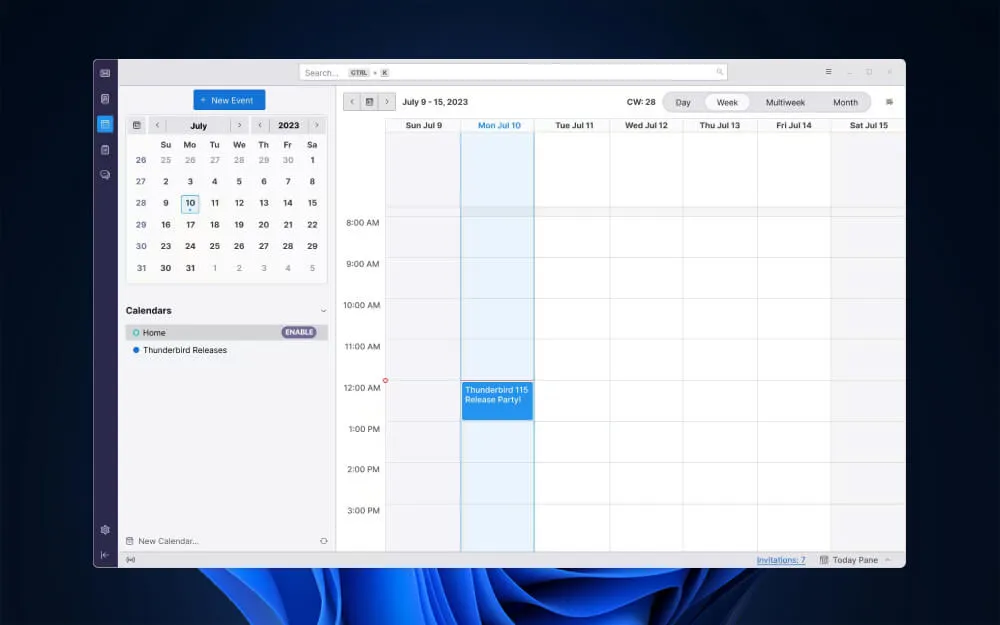
Task: Open Settings via the gear icon
Action: pos(105,530)
